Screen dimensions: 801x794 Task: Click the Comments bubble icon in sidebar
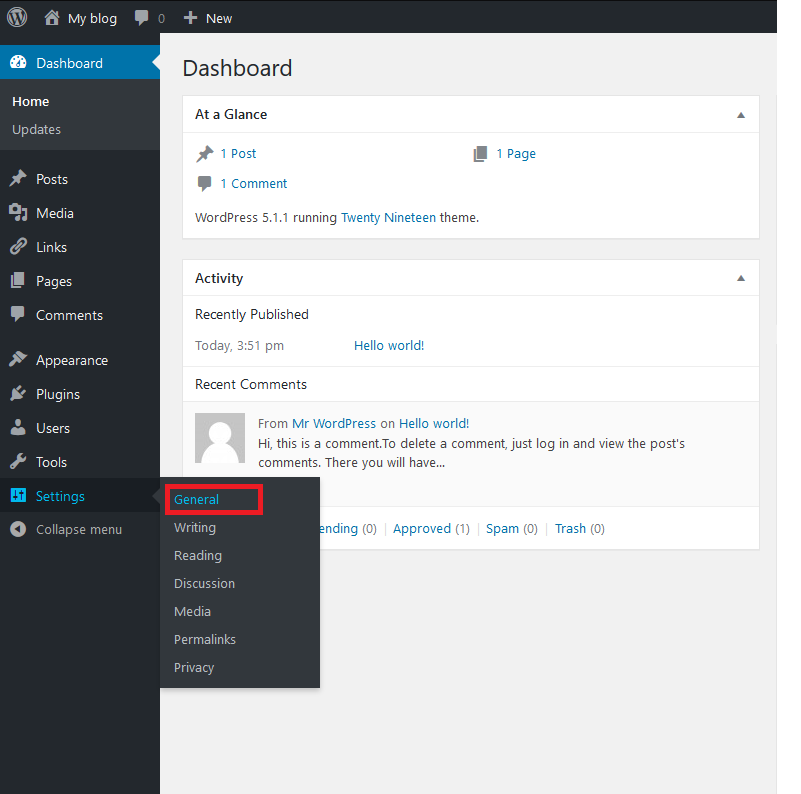(x=18, y=314)
